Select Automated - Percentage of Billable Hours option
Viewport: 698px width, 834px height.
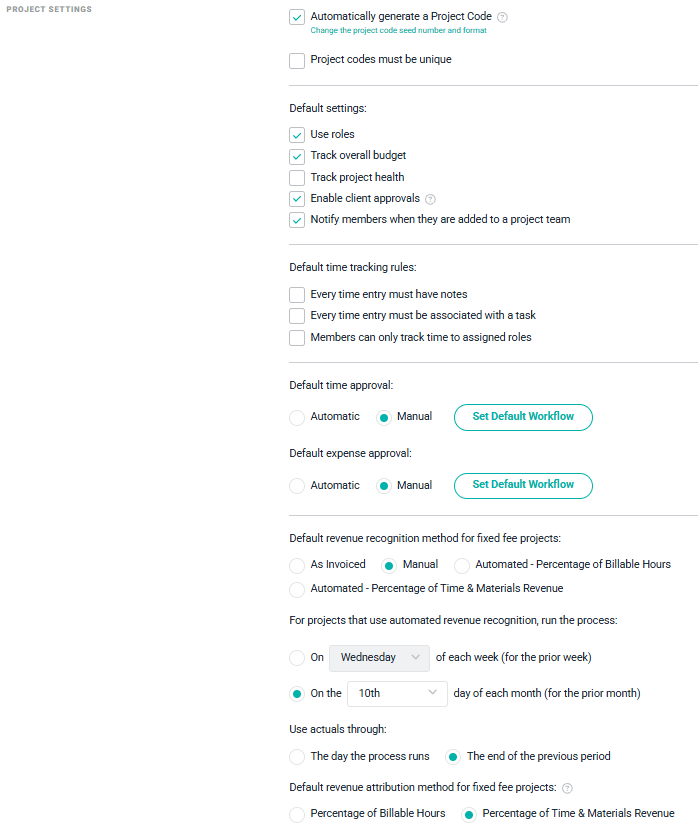tap(462, 565)
